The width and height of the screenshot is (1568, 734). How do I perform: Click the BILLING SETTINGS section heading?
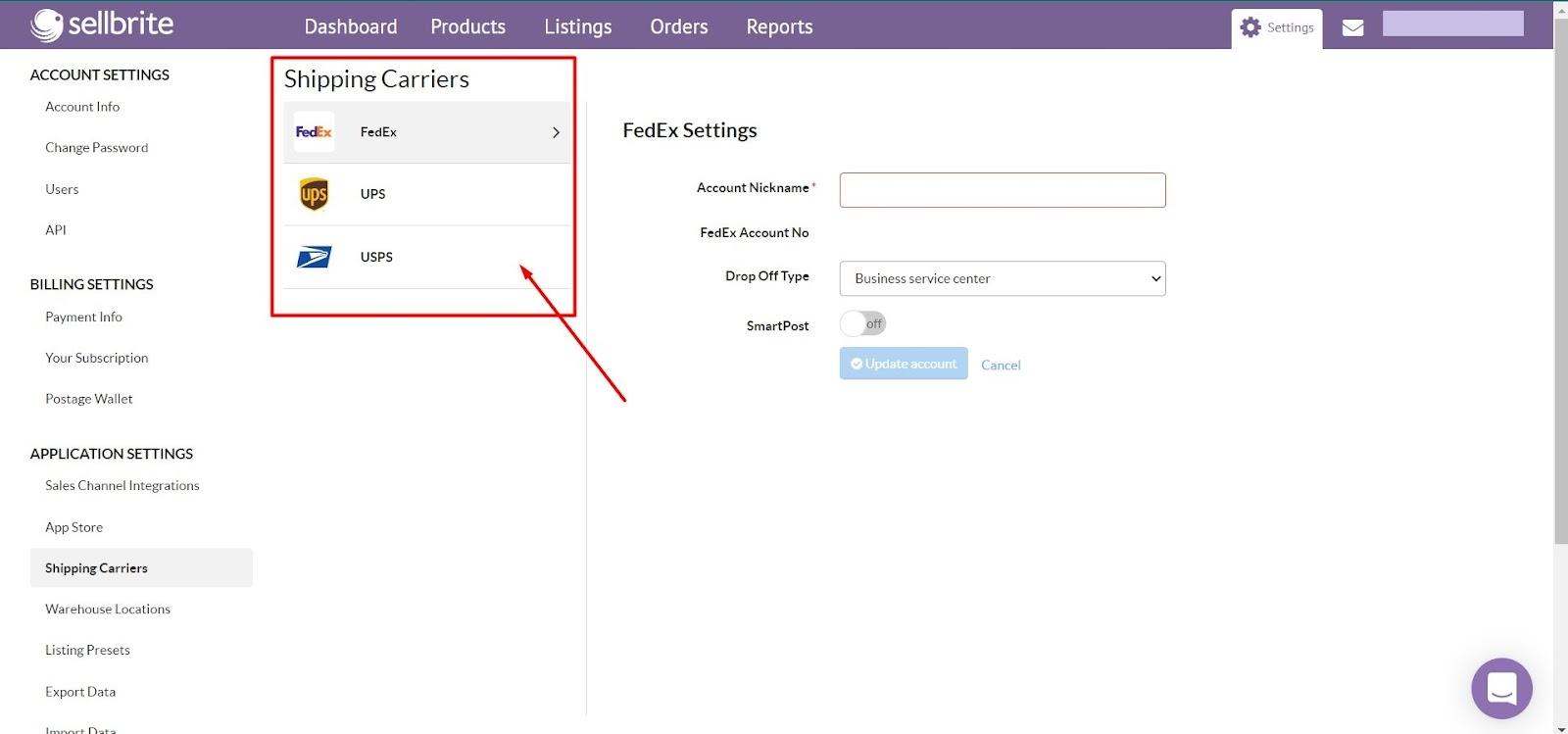92,284
